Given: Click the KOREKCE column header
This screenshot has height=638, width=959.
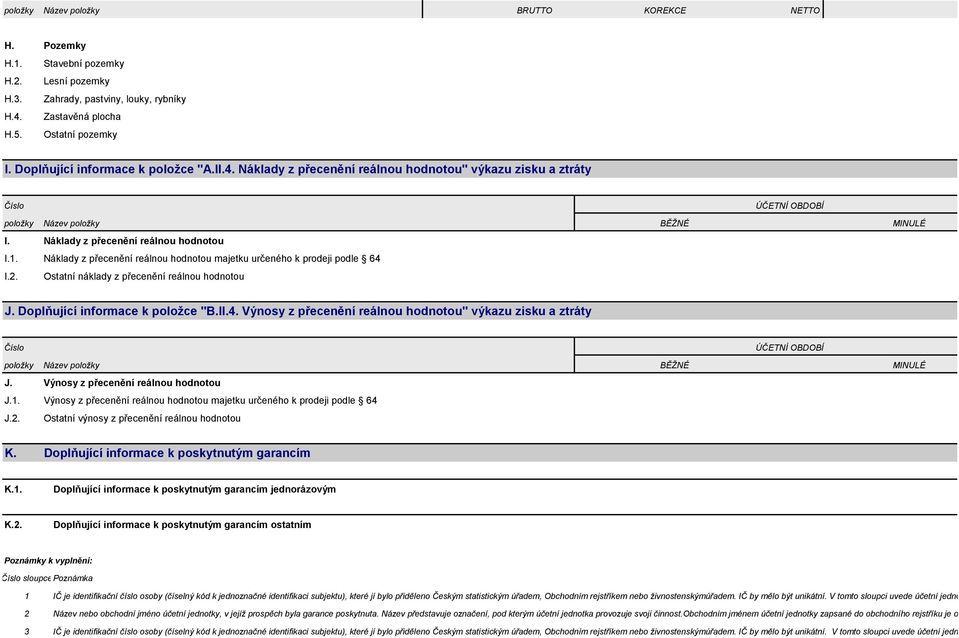Looking at the screenshot, I should (x=665, y=10).
